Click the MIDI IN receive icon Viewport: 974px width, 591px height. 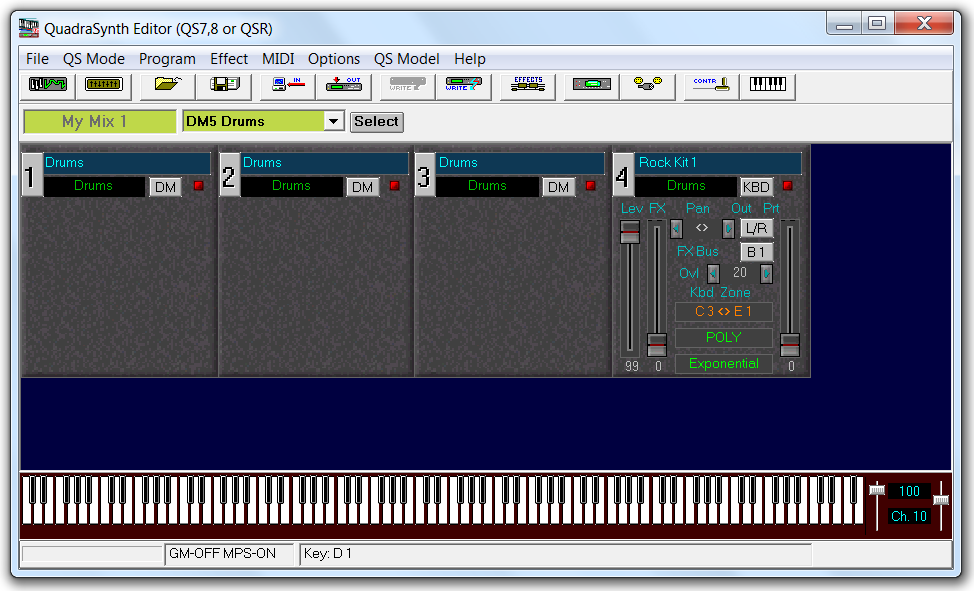click(287, 86)
